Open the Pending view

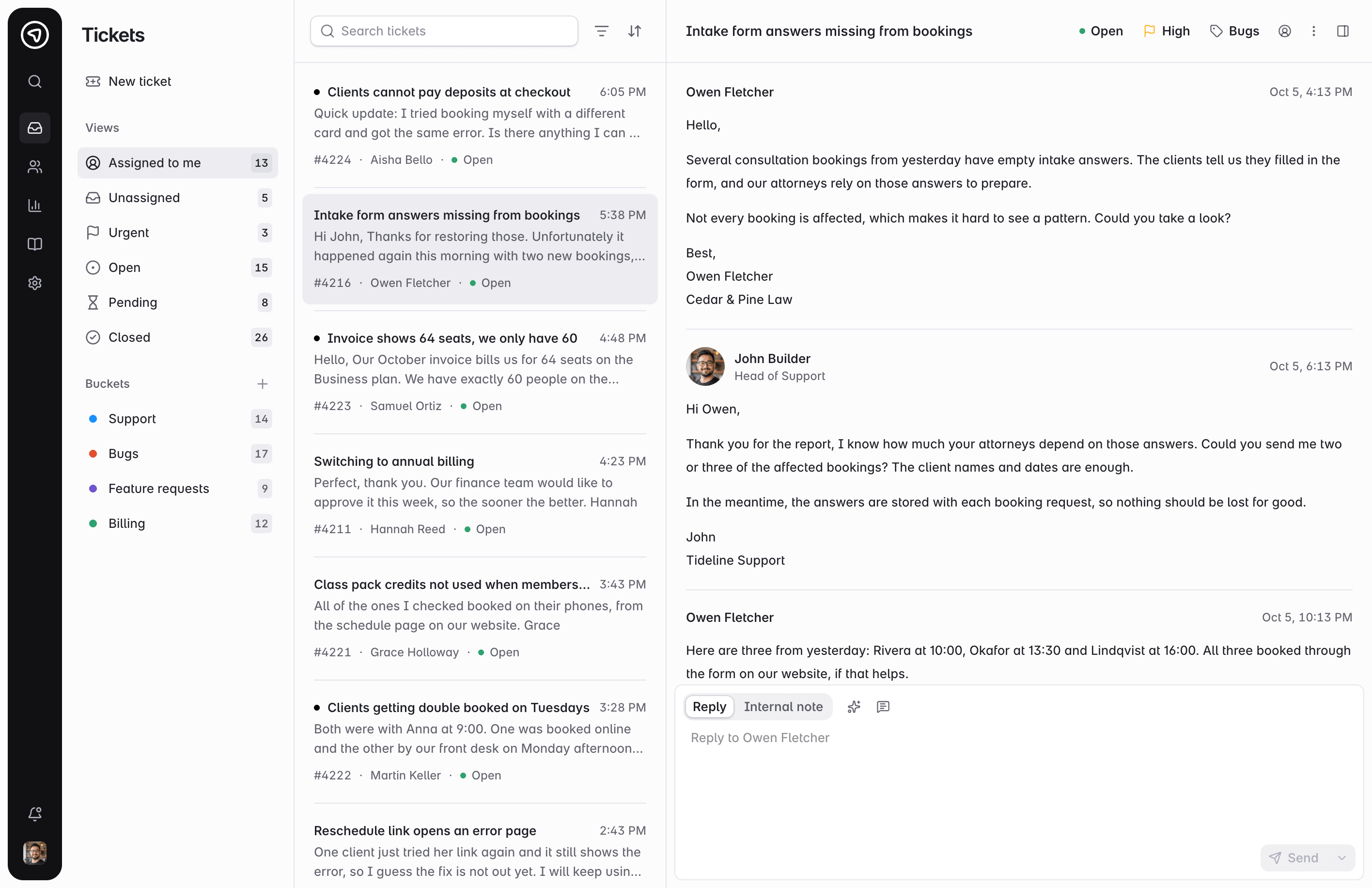pyautogui.click(x=177, y=302)
